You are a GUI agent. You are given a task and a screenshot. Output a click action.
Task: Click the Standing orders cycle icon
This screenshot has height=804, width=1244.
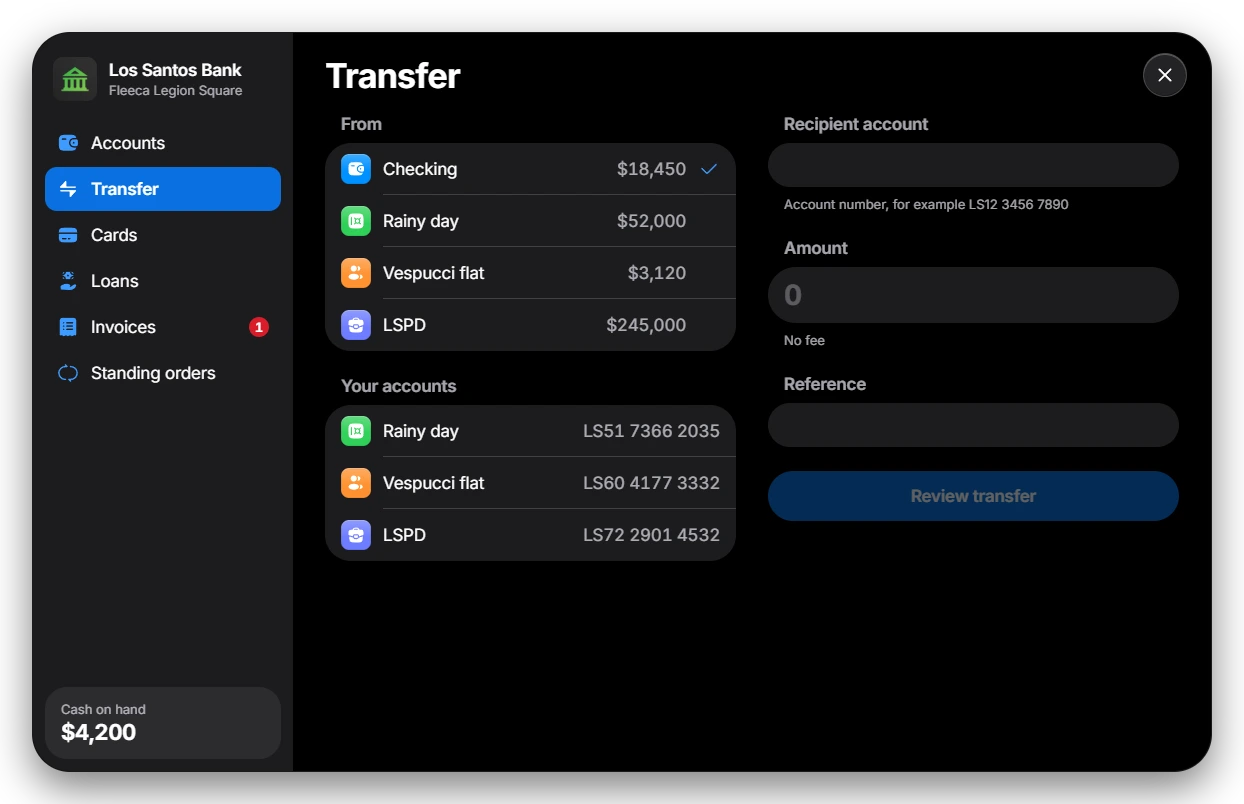pyautogui.click(x=68, y=373)
